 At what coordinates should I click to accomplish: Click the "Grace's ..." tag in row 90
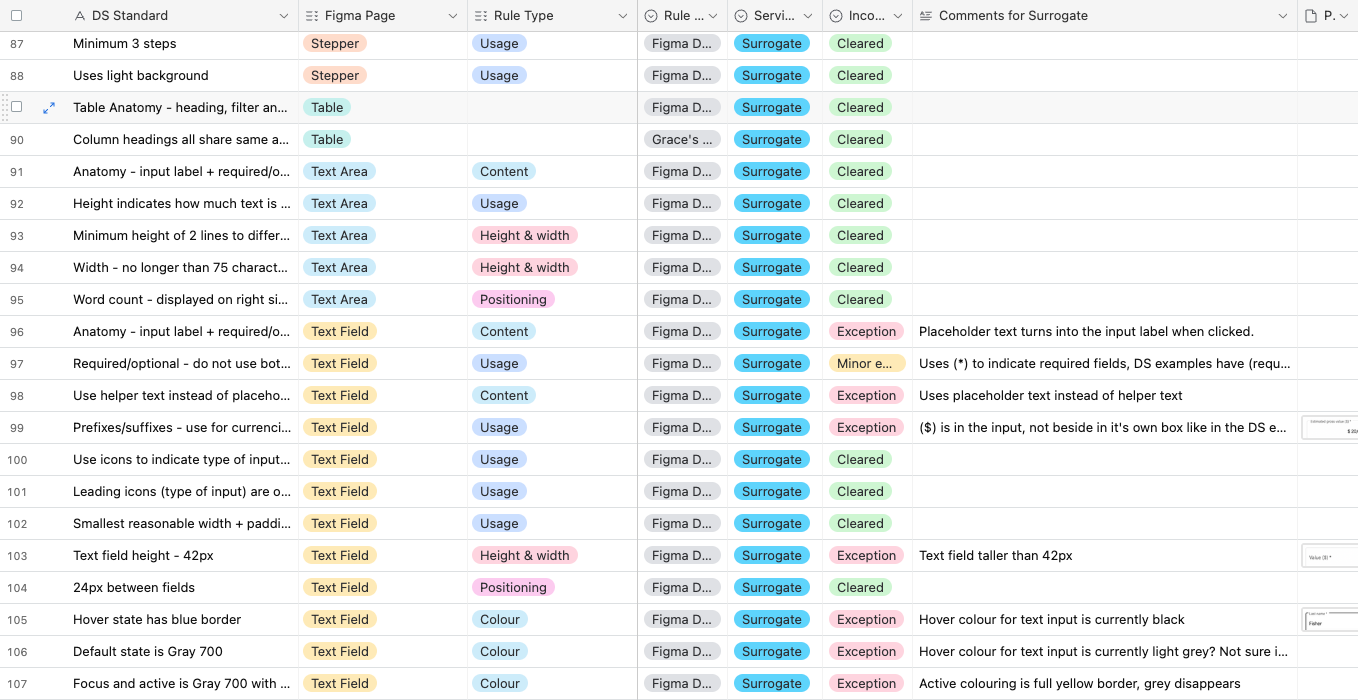pyautogui.click(x=682, y=140)
